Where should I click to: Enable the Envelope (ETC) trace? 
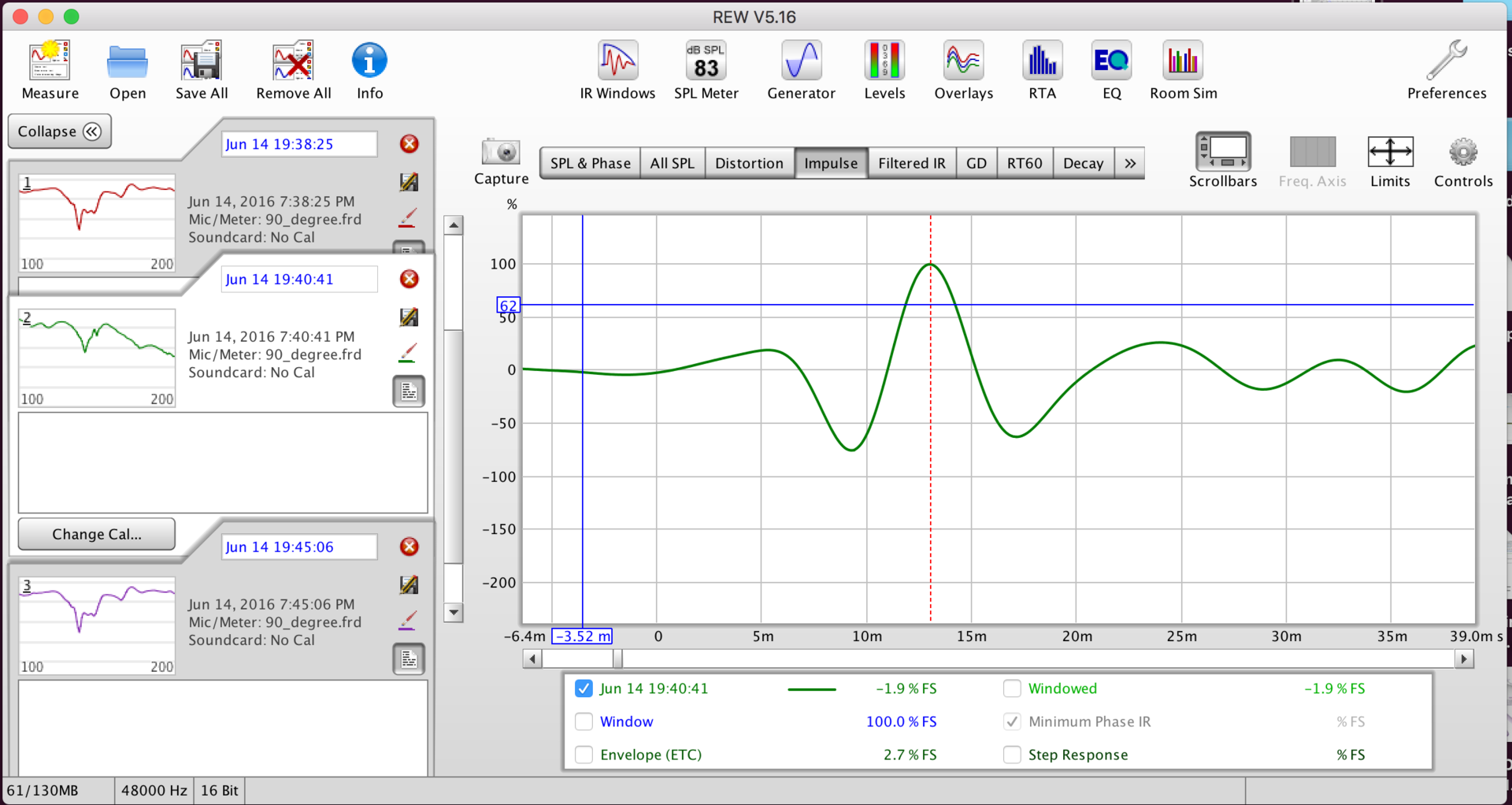pos(584,755)
